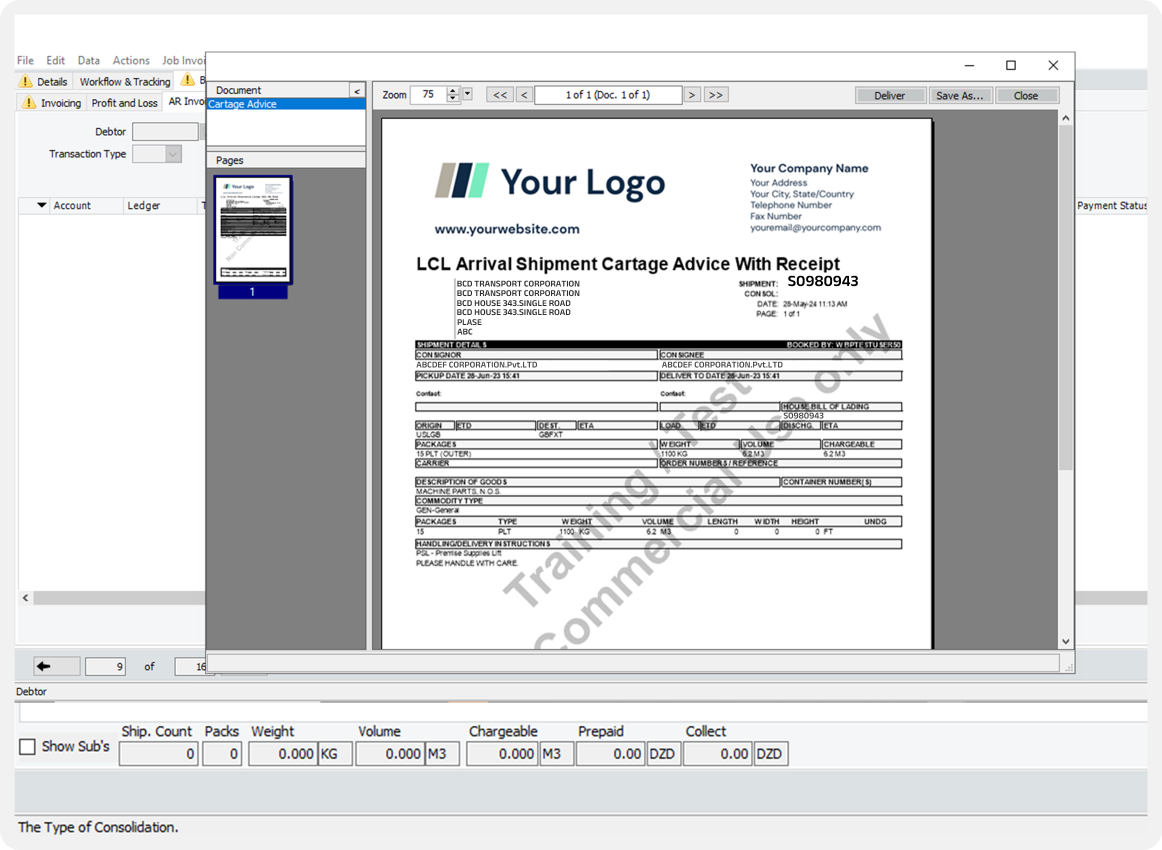Collapse the Document panel with < button
This screenshot has height=850, width=1162.
[x=357, y=90]
